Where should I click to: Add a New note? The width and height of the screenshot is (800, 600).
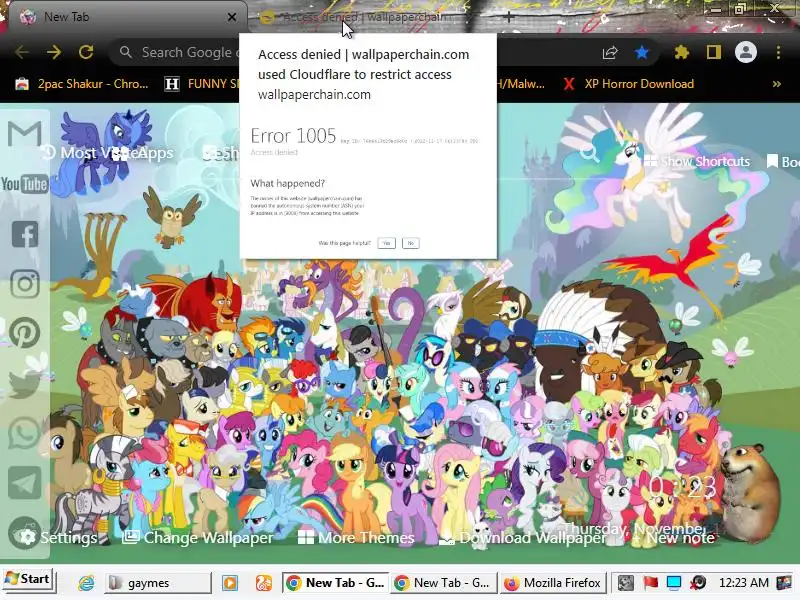pyautogui.click(x=673, y=537)
